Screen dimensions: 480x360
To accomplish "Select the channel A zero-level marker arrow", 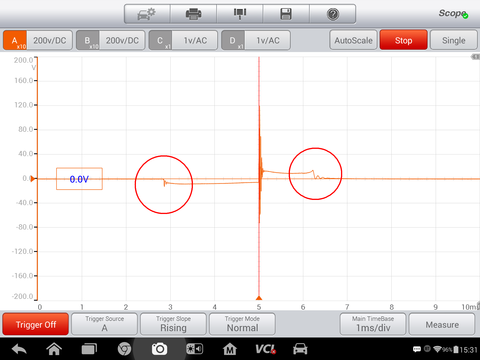I will pyautogui.click(x=32, y=179).
